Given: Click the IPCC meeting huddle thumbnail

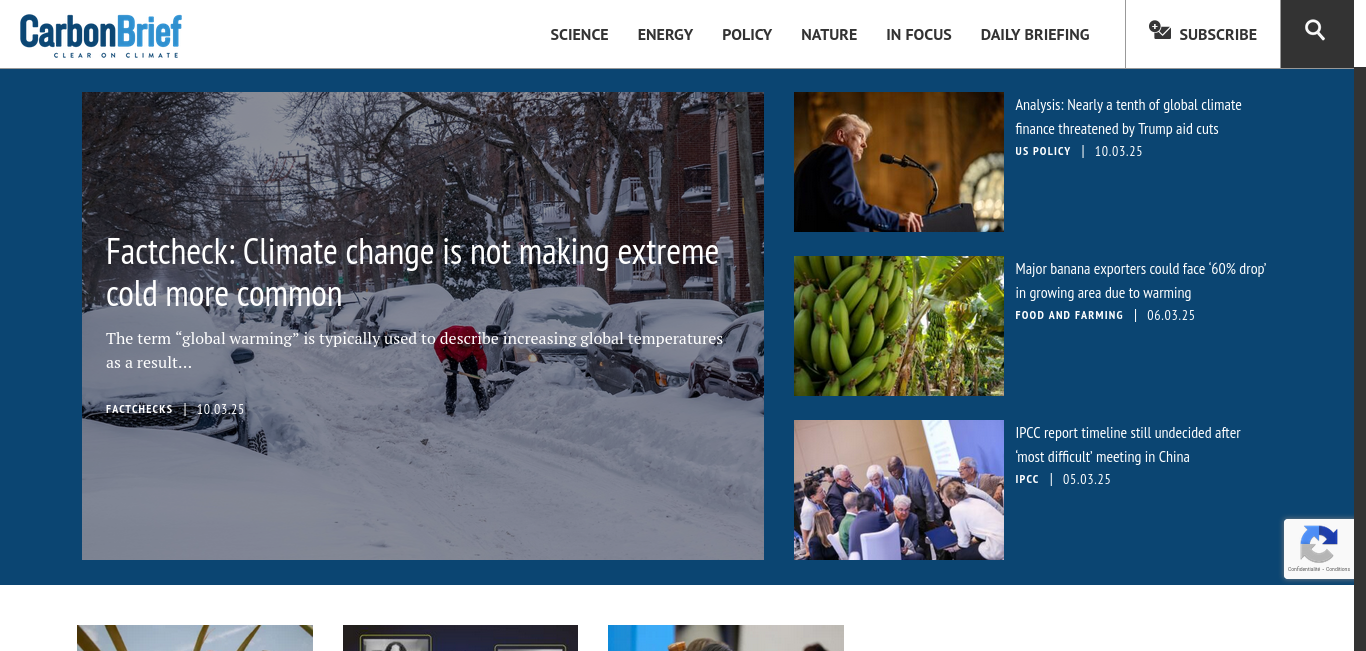Looking at the screenshot, I should tap(899, 490).
